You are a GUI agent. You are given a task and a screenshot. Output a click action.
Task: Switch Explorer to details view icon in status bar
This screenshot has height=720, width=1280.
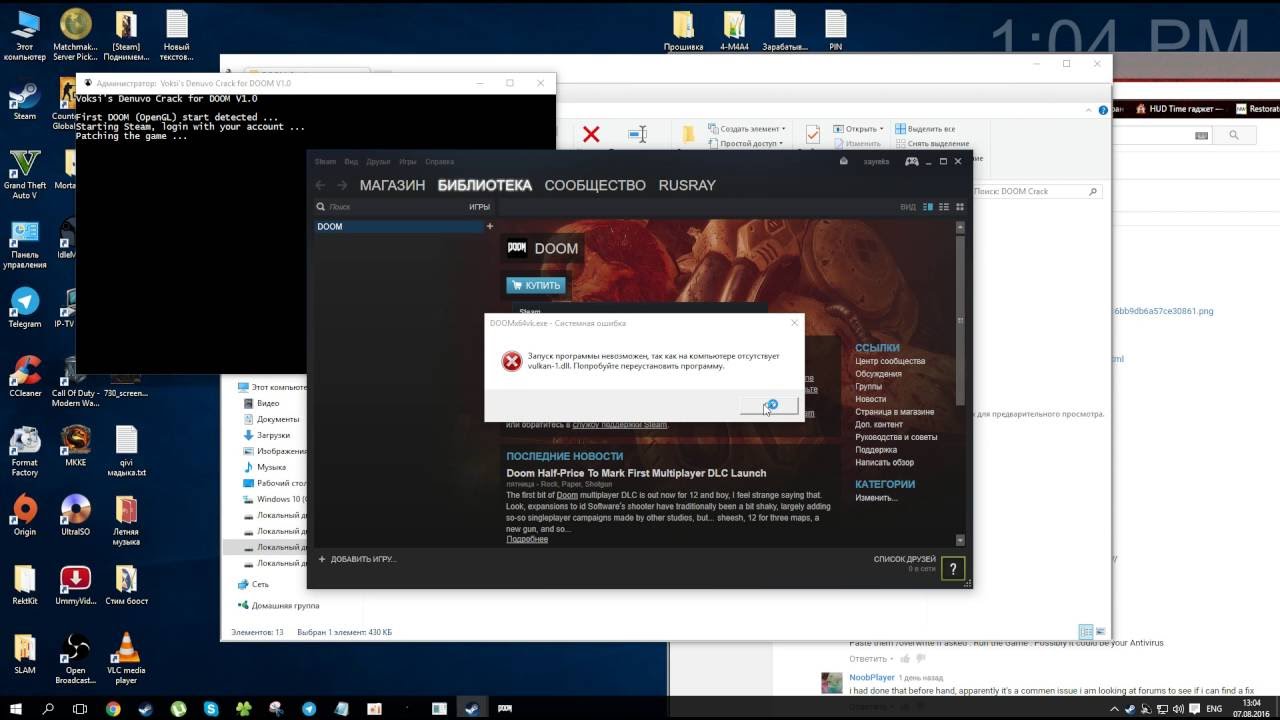click(x=1086, y=632)
